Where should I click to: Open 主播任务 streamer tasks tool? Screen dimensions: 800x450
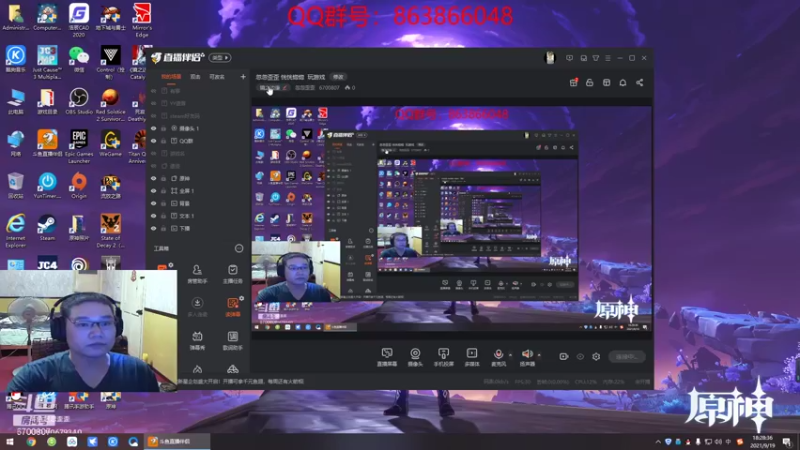point(233,274)
